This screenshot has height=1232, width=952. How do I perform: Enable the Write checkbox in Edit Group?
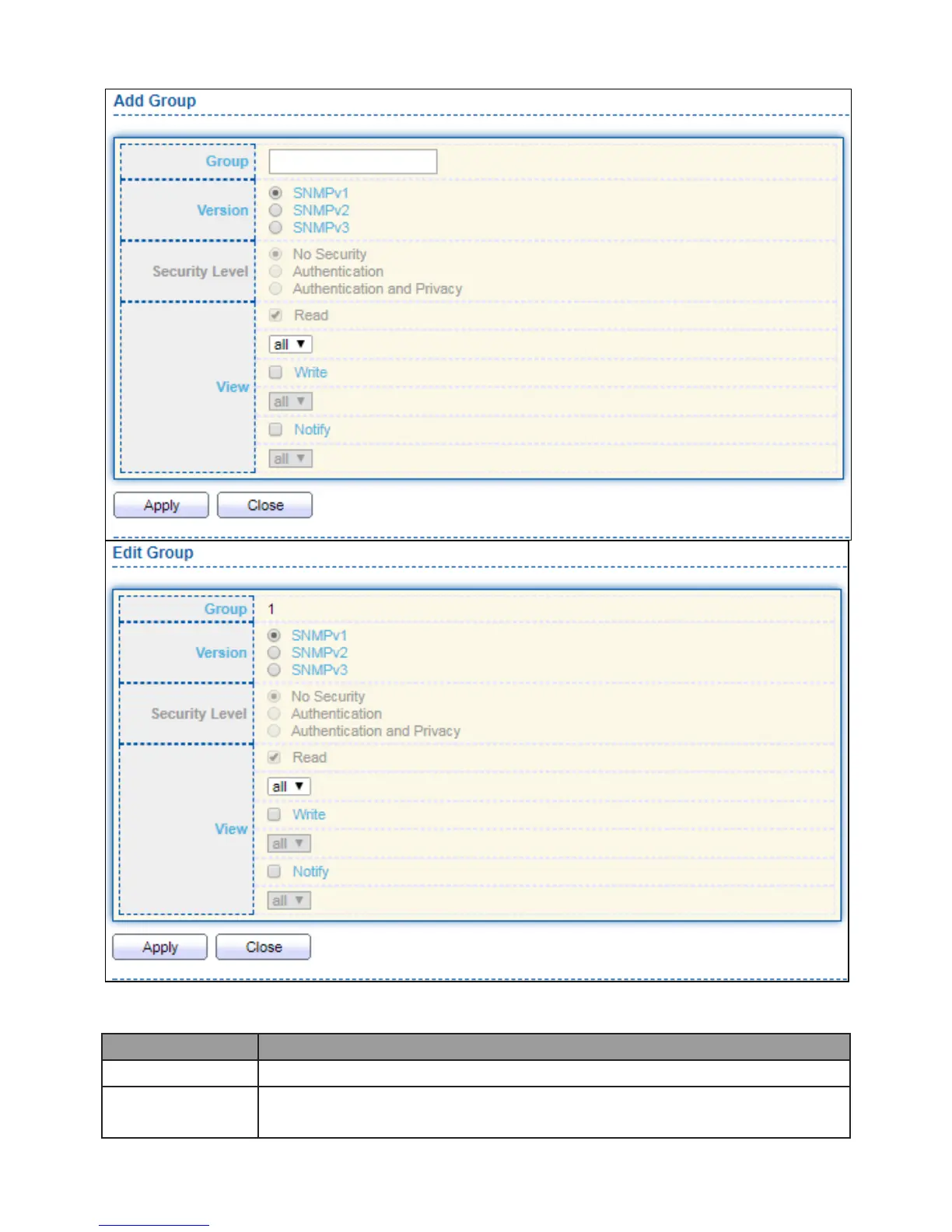274,814
